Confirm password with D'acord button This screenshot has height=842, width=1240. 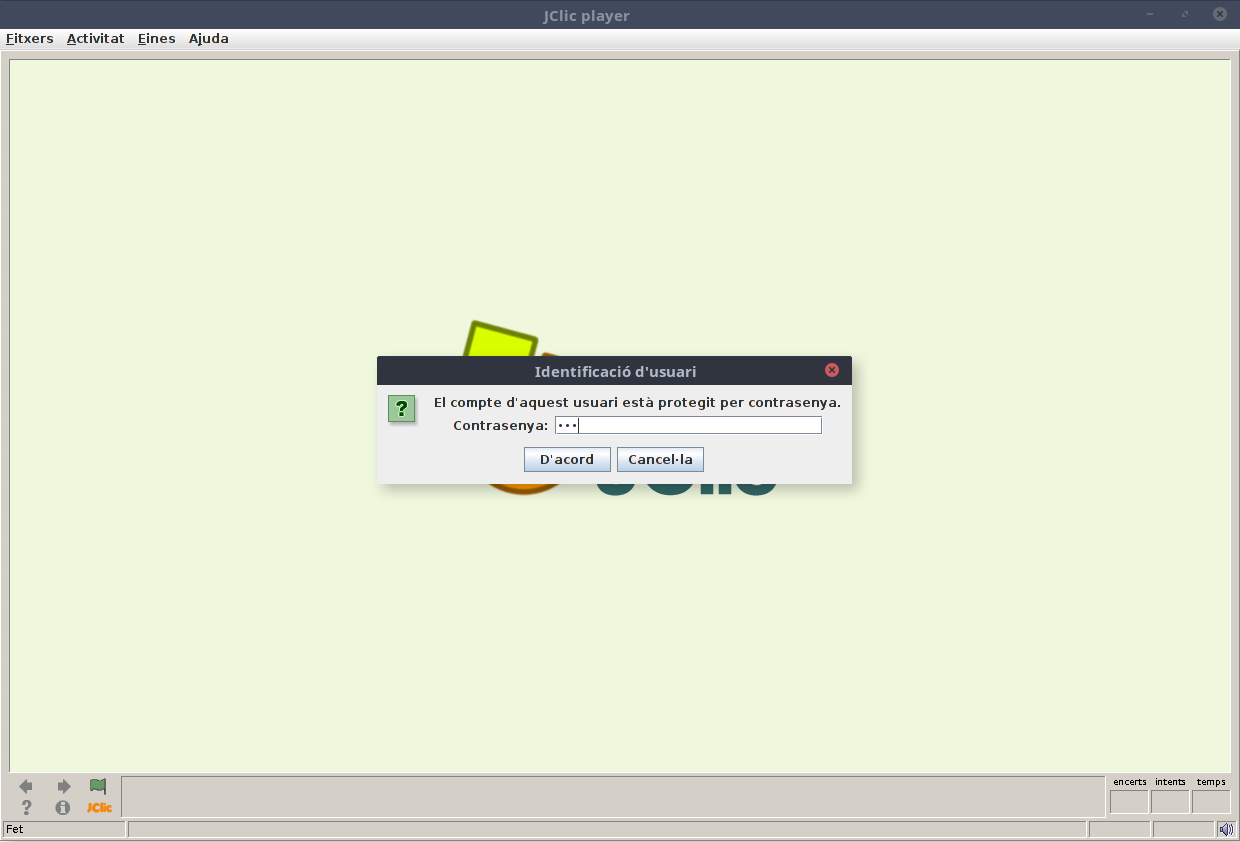pos(567,460)
